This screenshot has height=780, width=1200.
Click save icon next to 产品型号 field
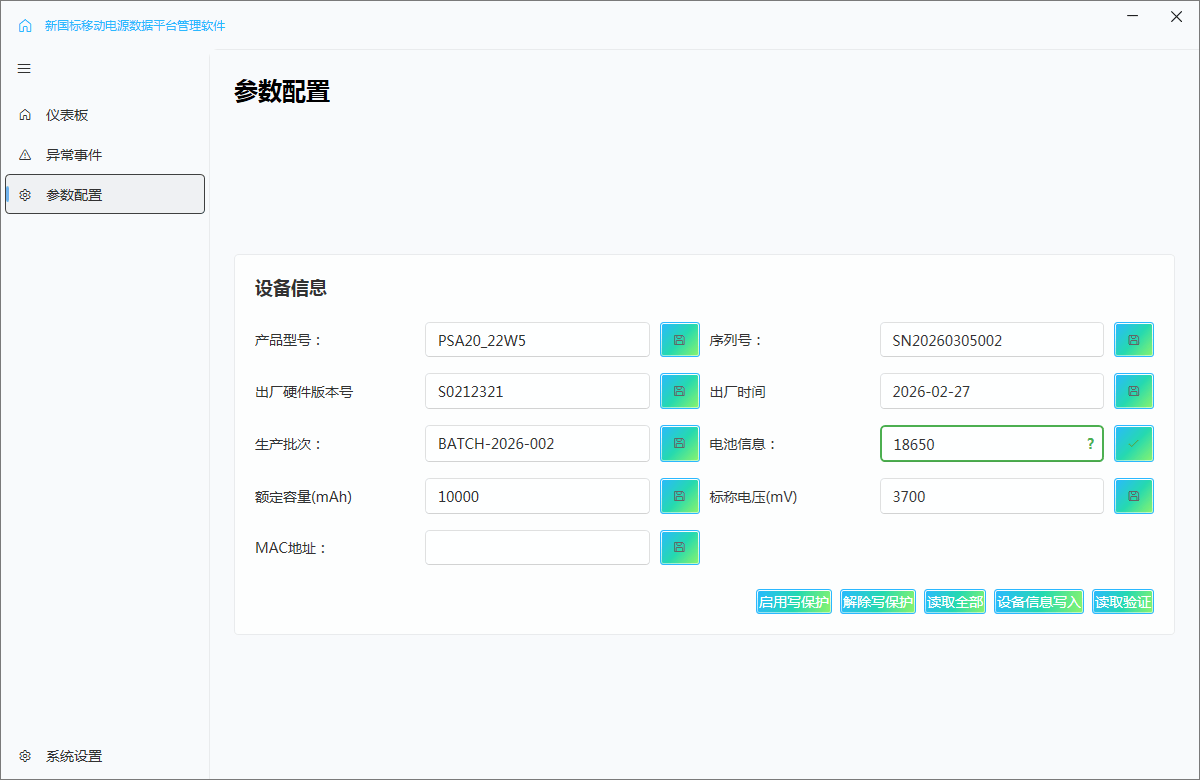click(x=679, y=340)
